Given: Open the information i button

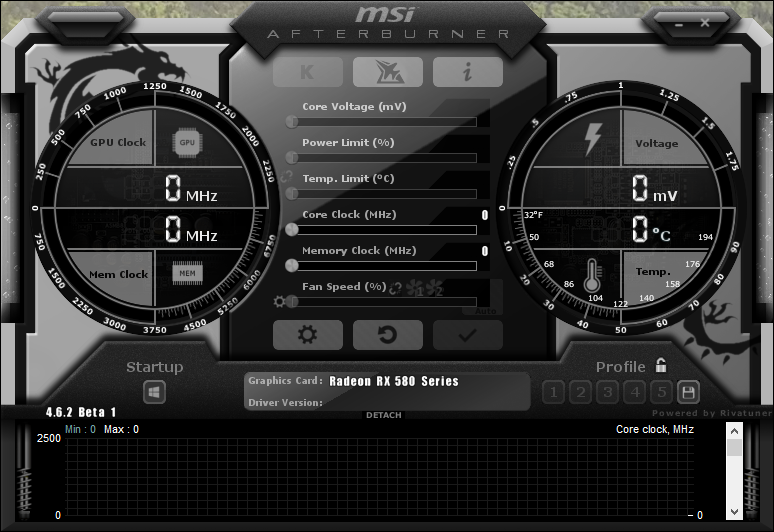Looking at the screenshot, I should point(467,72).
